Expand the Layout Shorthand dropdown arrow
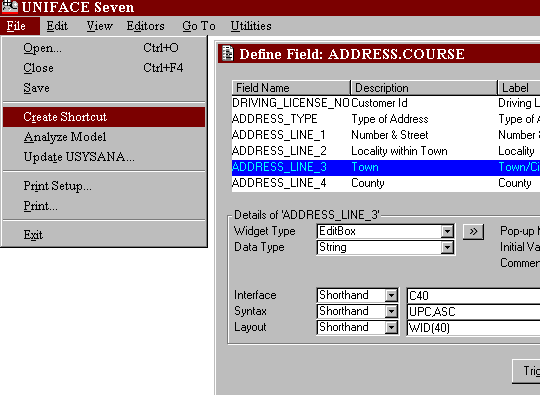540x395 pixels. (x=391, y=327)
